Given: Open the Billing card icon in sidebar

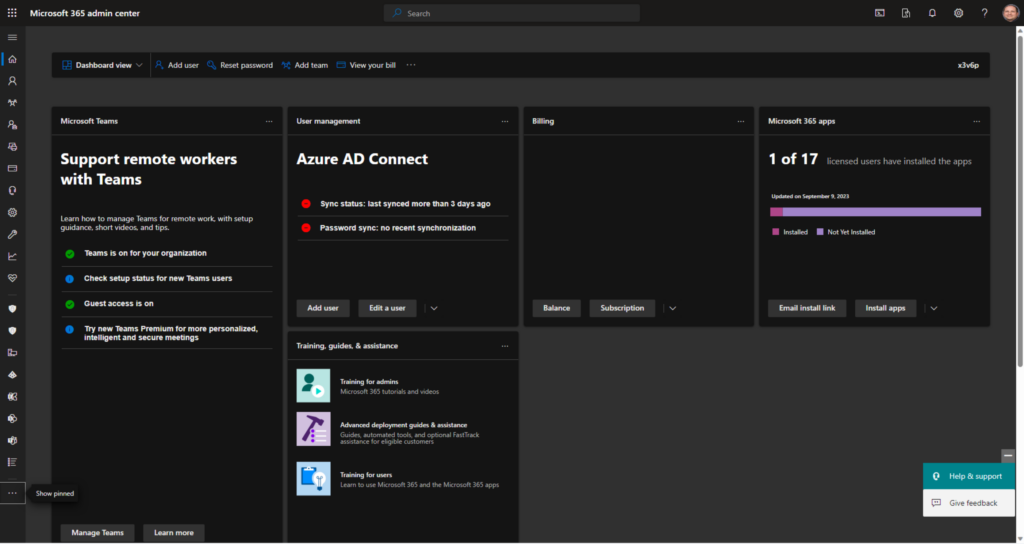Looking at the screenshot, I should point(12,168).
